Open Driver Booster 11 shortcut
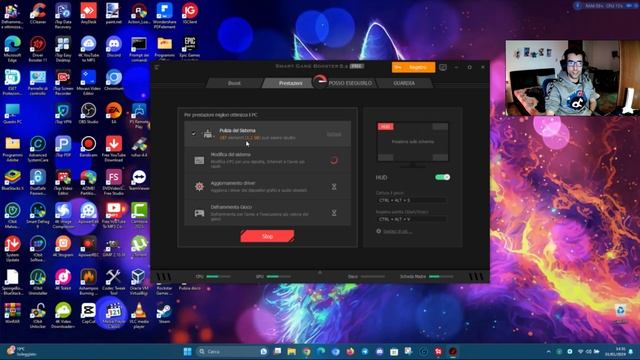 38,48
